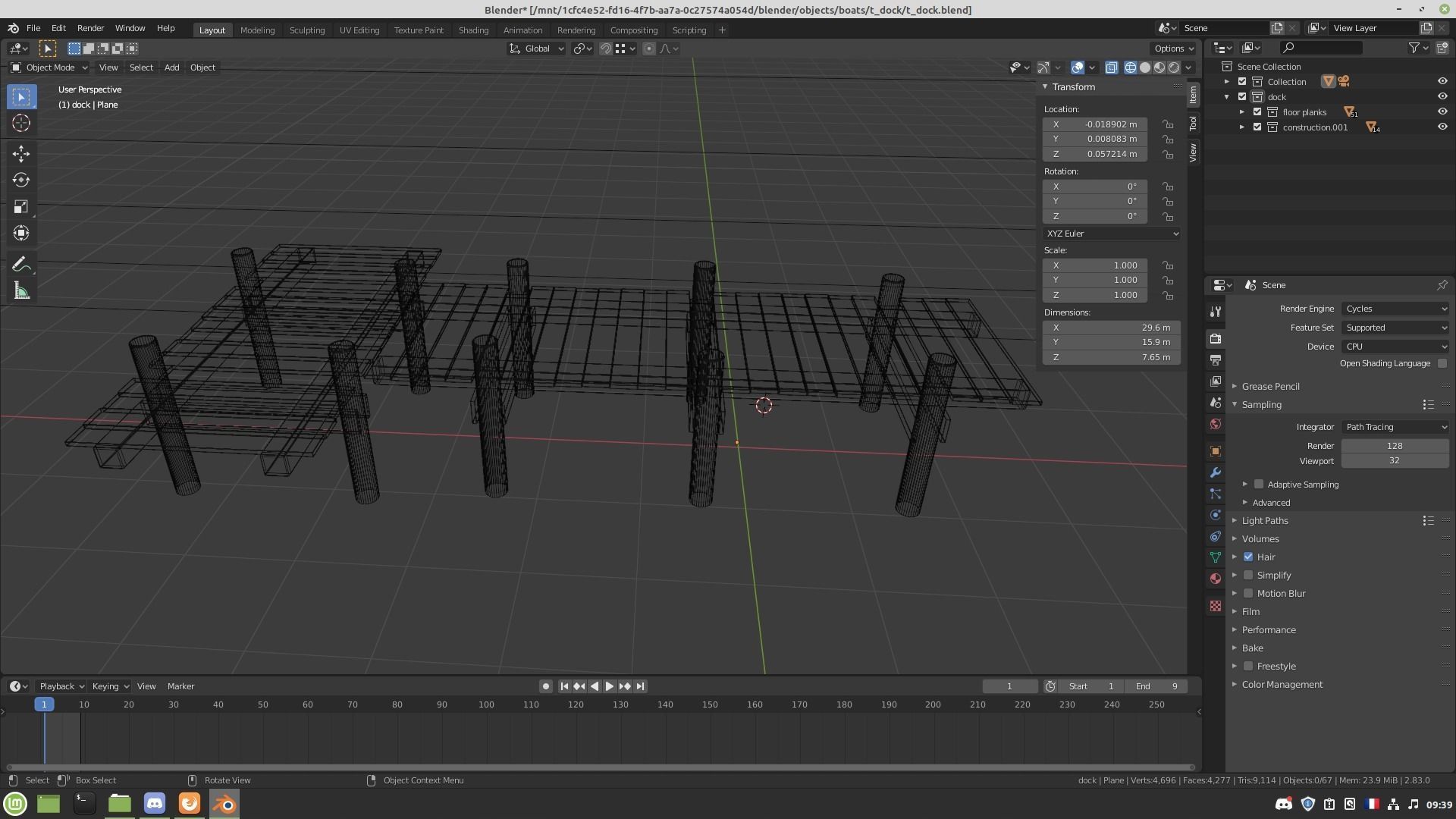Hide the construction.001 collection
The width and height of the screenshot is (1456, 819).
click(1442, 127)
